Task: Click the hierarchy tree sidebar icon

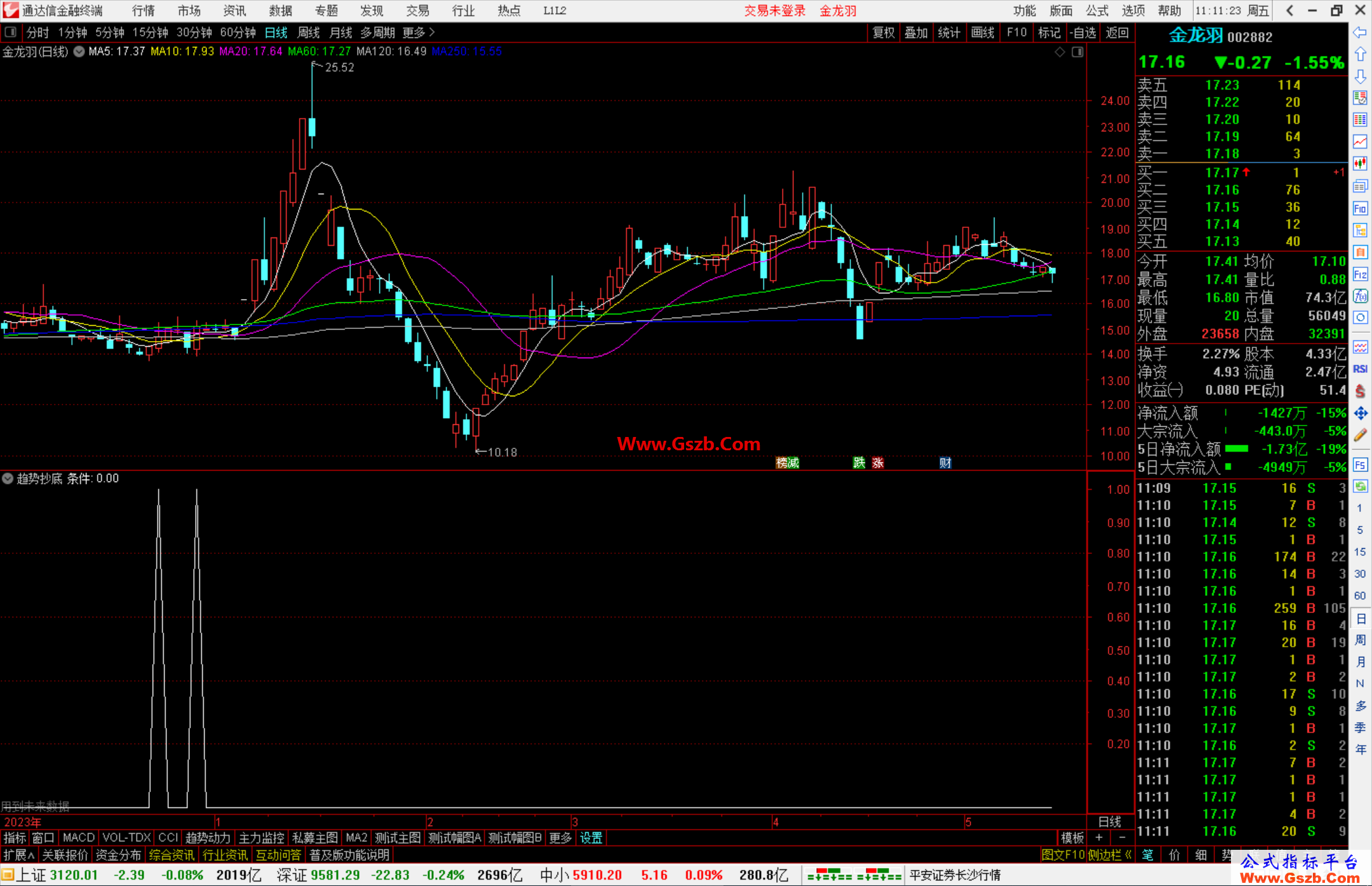Action: 1360,230
